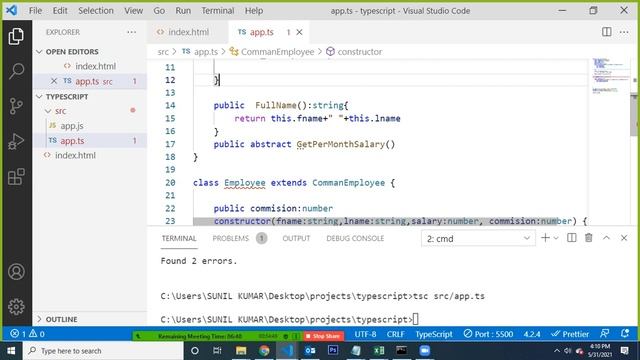Switch to the Output panel tab
Image resolution: width=640 pixels, height=360 pixels.
pos(296,238)
